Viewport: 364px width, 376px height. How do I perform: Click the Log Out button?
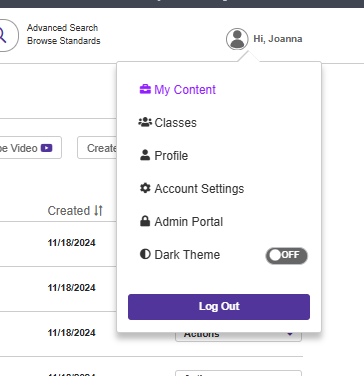point(219,307)
